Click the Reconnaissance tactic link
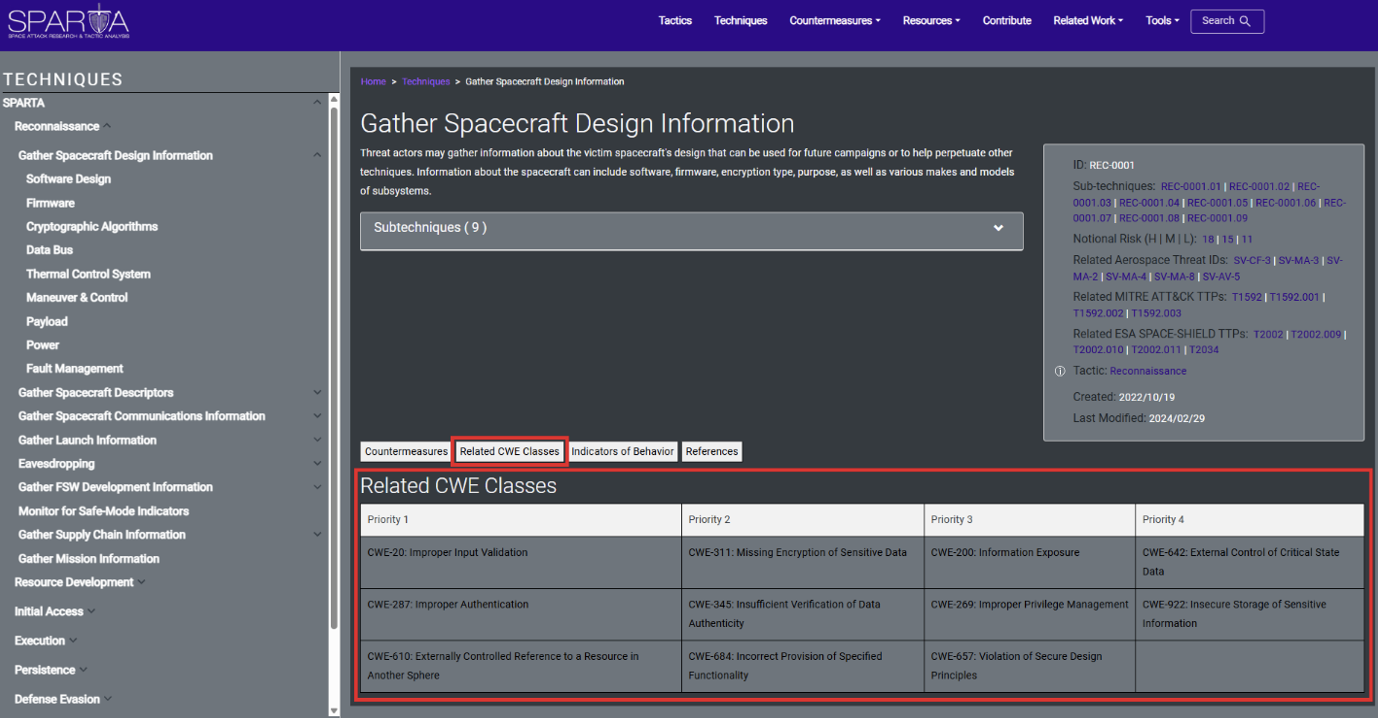 (1148, 371)
